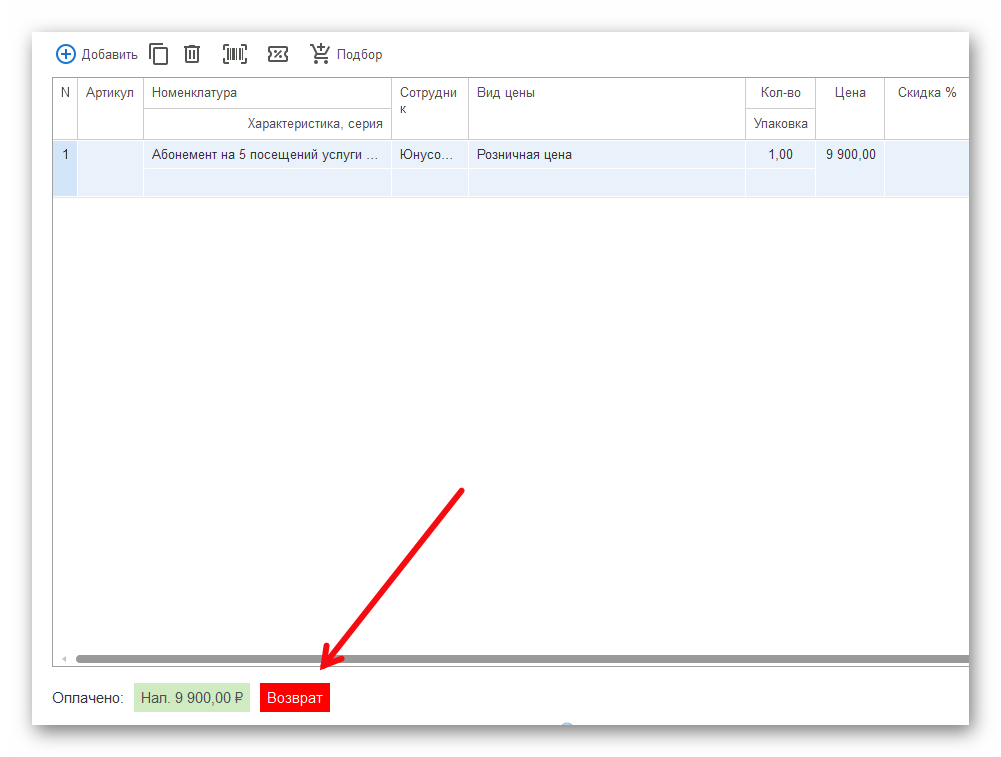The image size is (1001, 757).
Task: Click the price cell 9 900,00
Action: pyautogui.click(x=850, y=155)
